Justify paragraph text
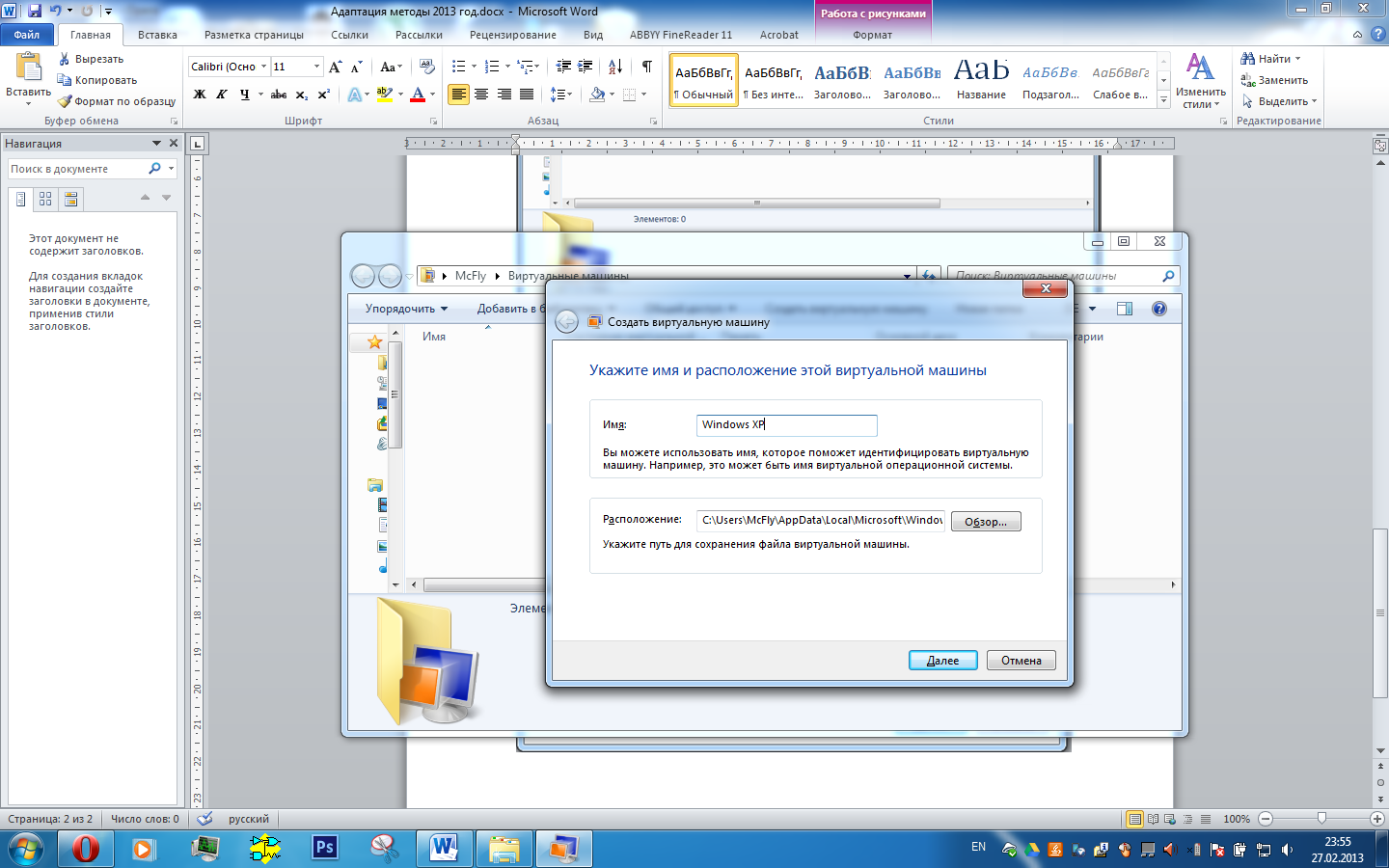Viewport: 1389px width, 868px height. pyautogui.click(x=527, y=95)
